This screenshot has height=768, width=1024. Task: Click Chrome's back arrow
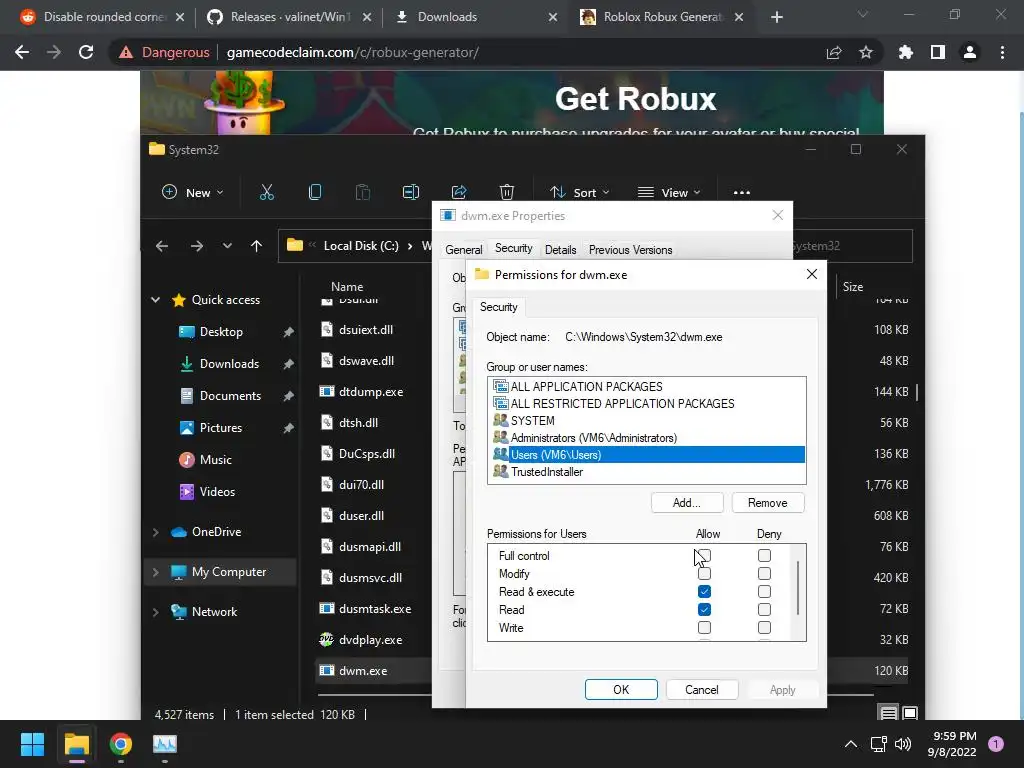[22, 52]
